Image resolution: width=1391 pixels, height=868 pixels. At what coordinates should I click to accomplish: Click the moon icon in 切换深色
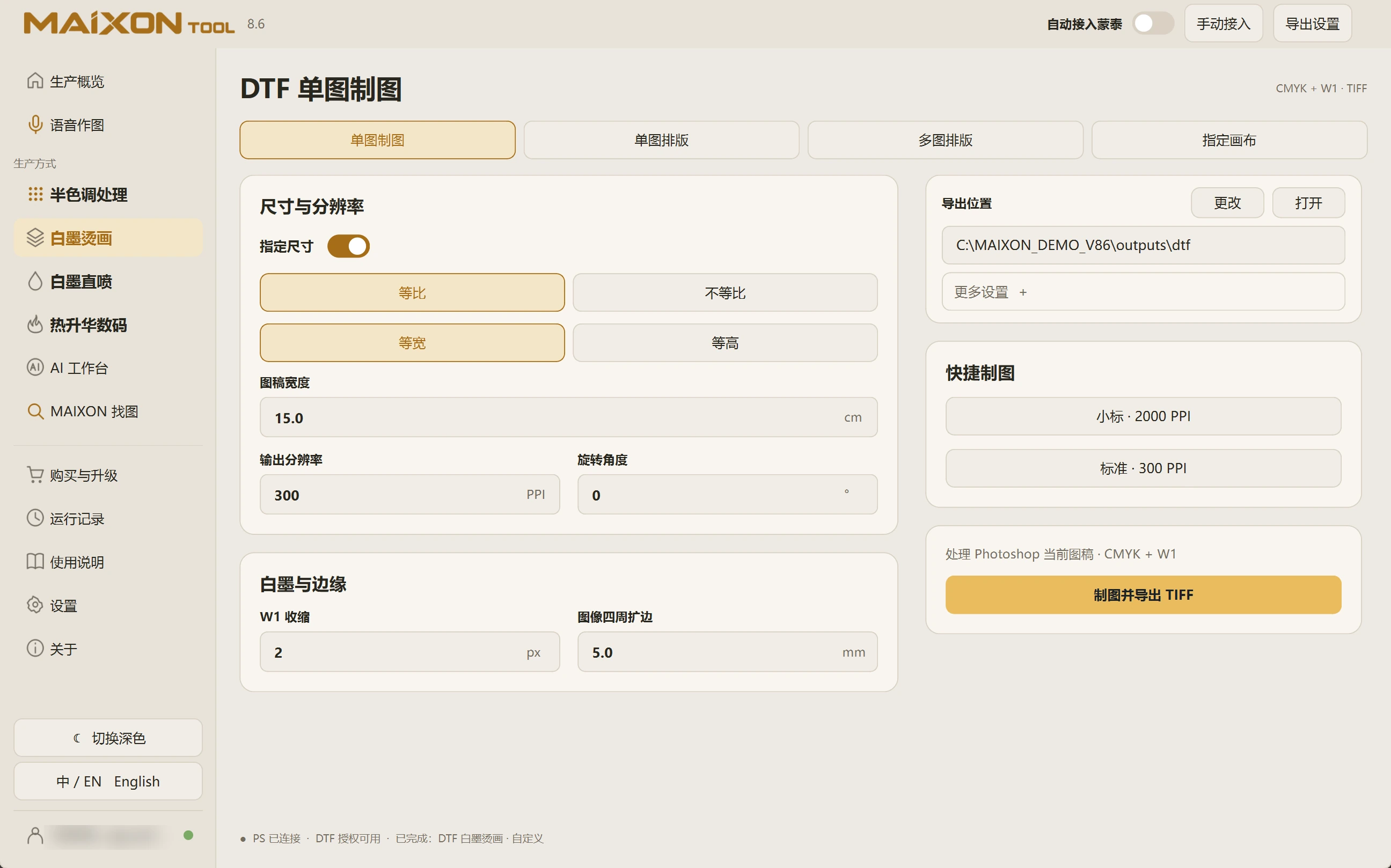point(76,738)
